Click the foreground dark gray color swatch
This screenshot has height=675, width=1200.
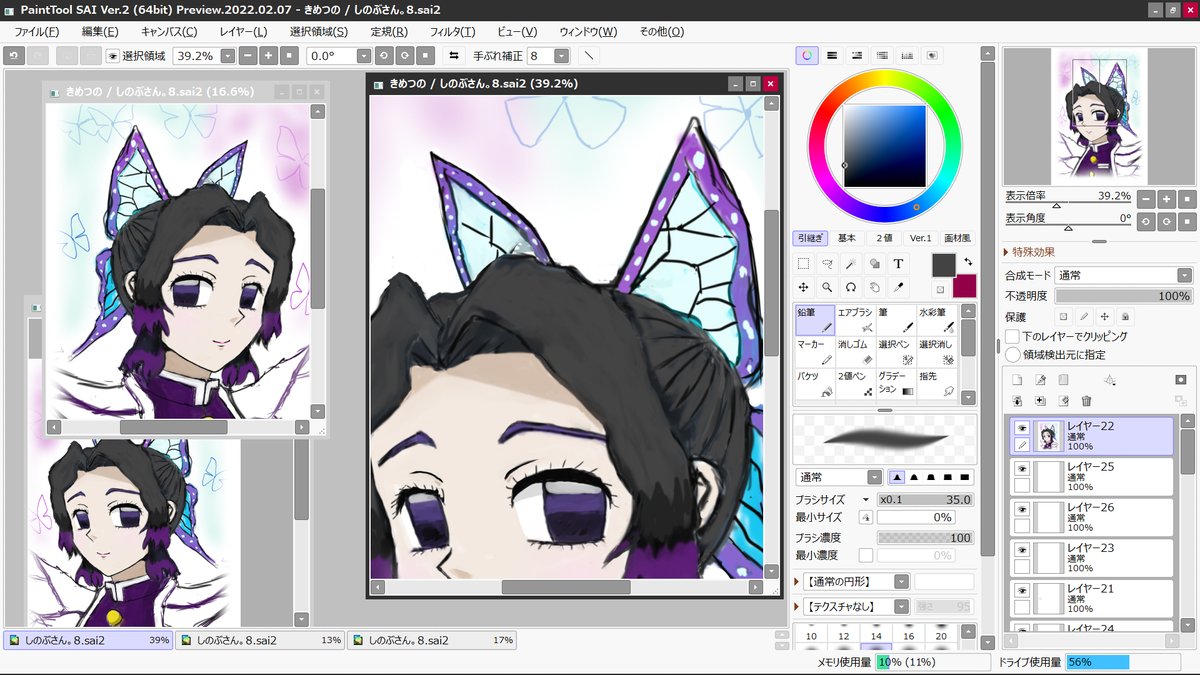944,265
